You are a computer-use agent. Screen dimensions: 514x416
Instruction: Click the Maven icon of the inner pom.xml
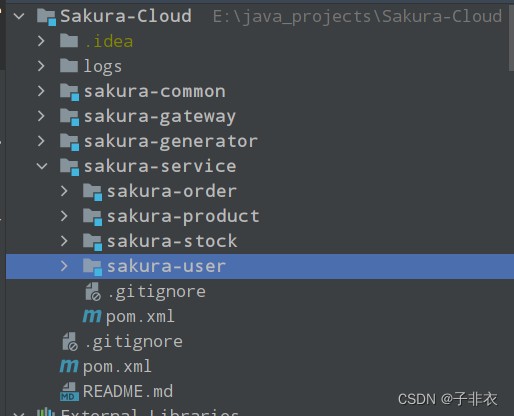click(x=92, y=316)
